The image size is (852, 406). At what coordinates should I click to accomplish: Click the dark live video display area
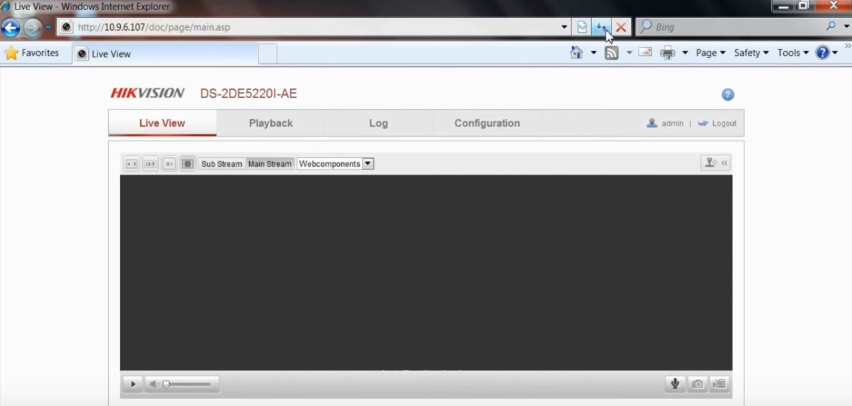click(x=426, y=273)
